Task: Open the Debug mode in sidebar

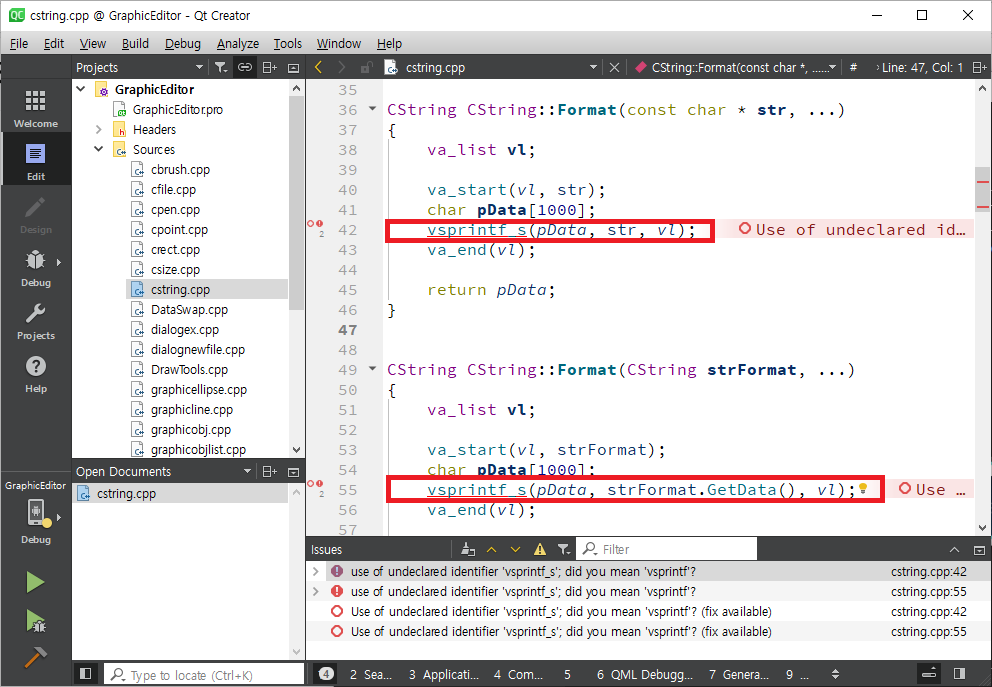Action: pos(35,268)
